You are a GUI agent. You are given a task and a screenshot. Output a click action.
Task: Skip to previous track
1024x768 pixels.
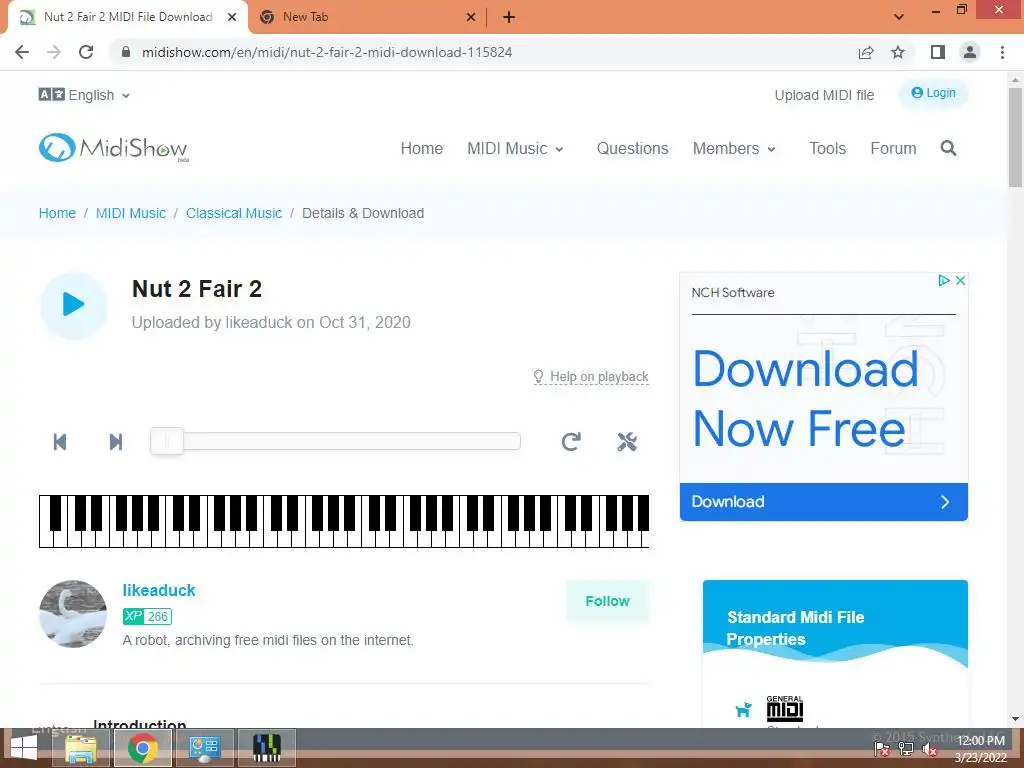[x=59, y=442]
